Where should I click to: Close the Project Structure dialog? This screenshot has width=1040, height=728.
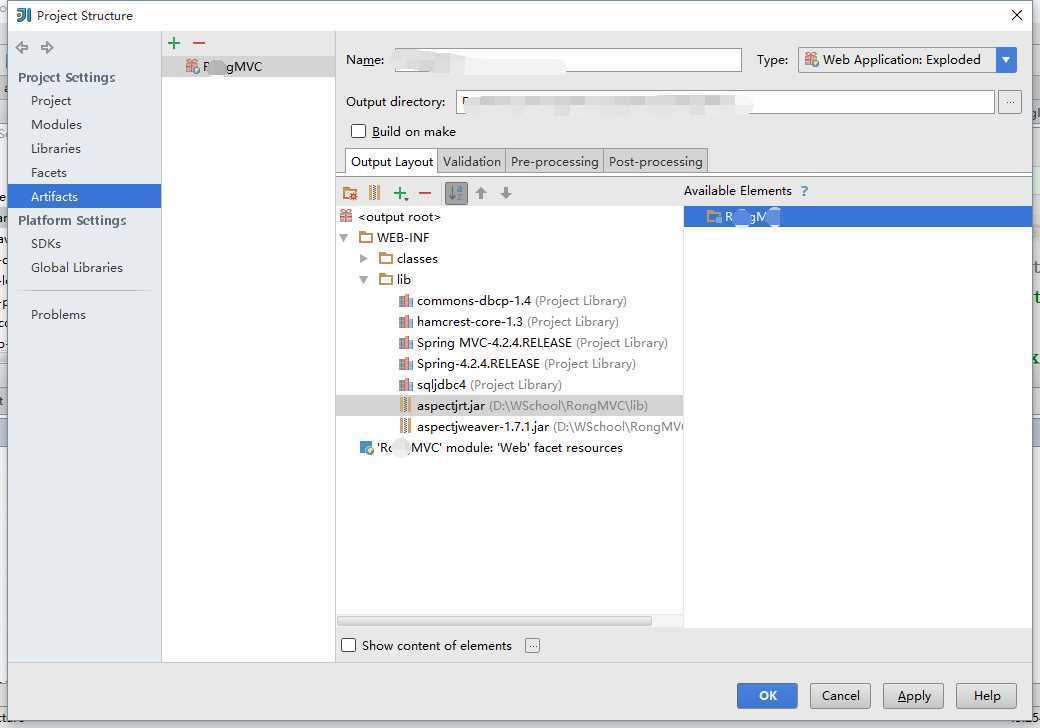pos(1017,15)
